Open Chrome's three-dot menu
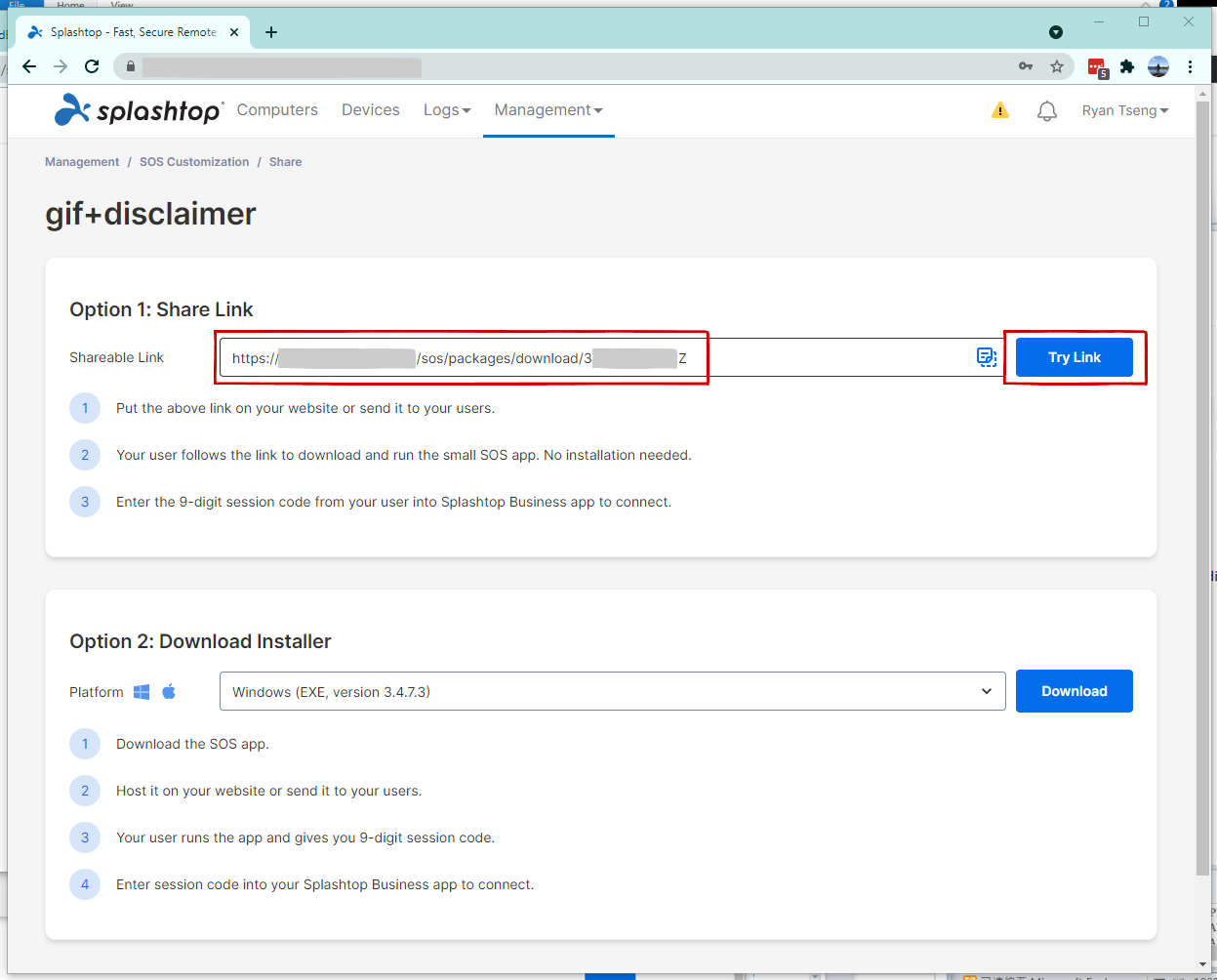This screenshot has height=980, width=1217. tap(1190, 66)
